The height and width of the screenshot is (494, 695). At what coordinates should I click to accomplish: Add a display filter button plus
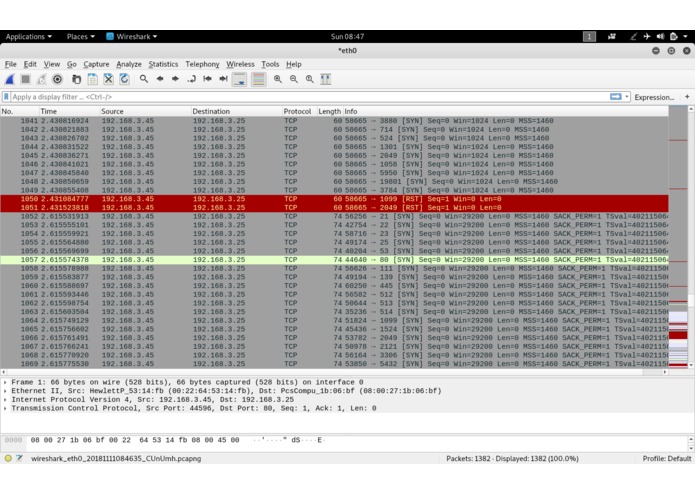pyautogui.click(x=687, y=97)
